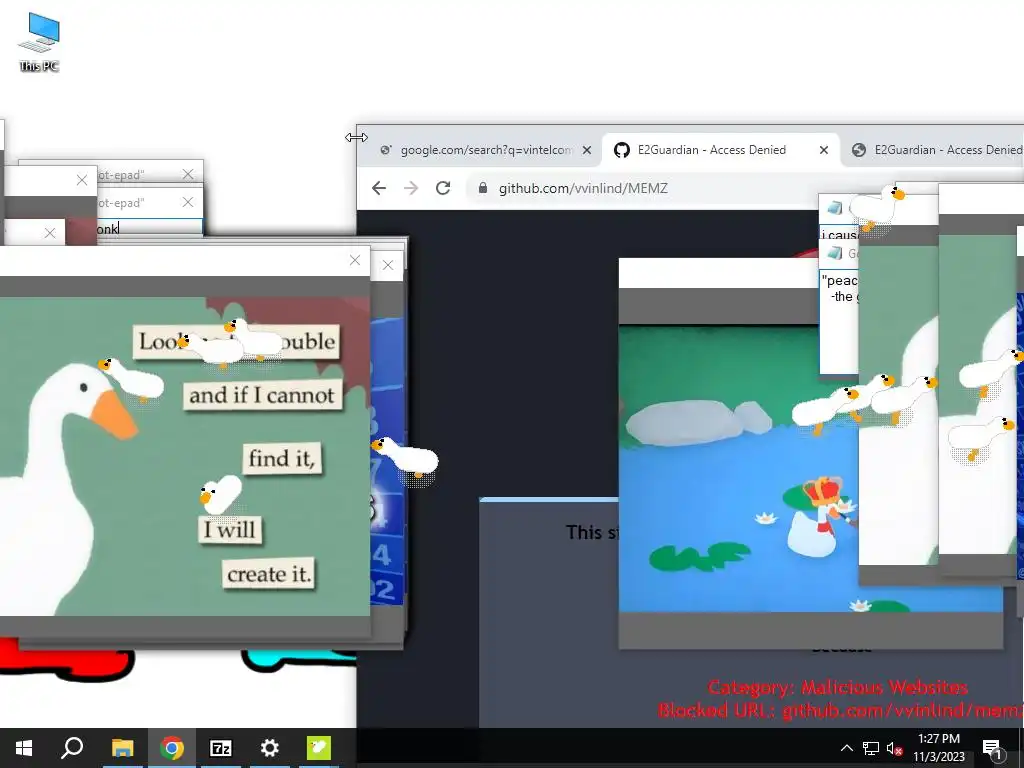
Task: Open File Explorer from the taskbar
Action: pyautogui.click(x=122, y=748)
